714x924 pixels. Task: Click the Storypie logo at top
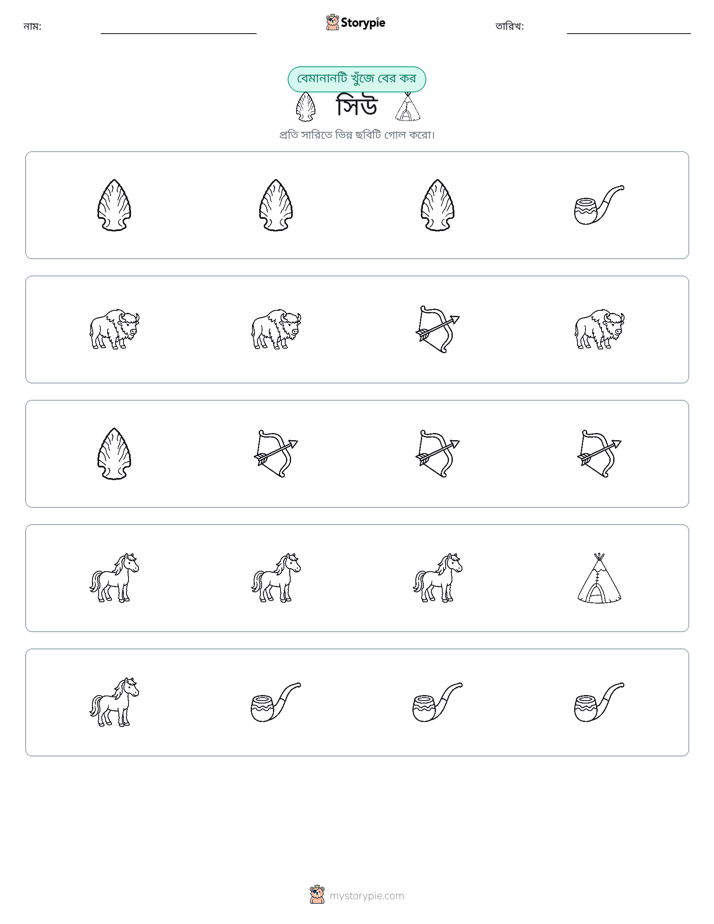click(355, 22)
